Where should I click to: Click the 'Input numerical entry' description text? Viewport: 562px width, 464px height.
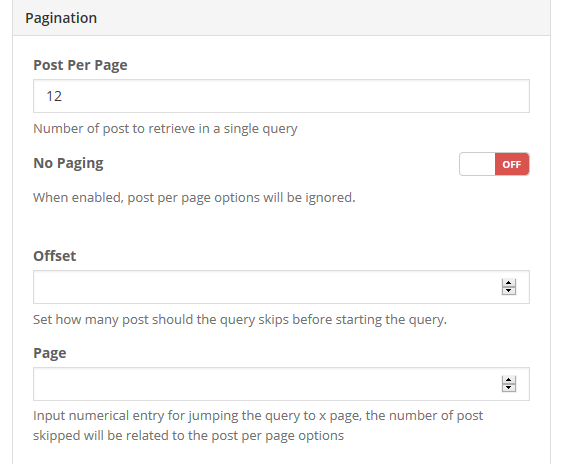click(x=258, y=426)
